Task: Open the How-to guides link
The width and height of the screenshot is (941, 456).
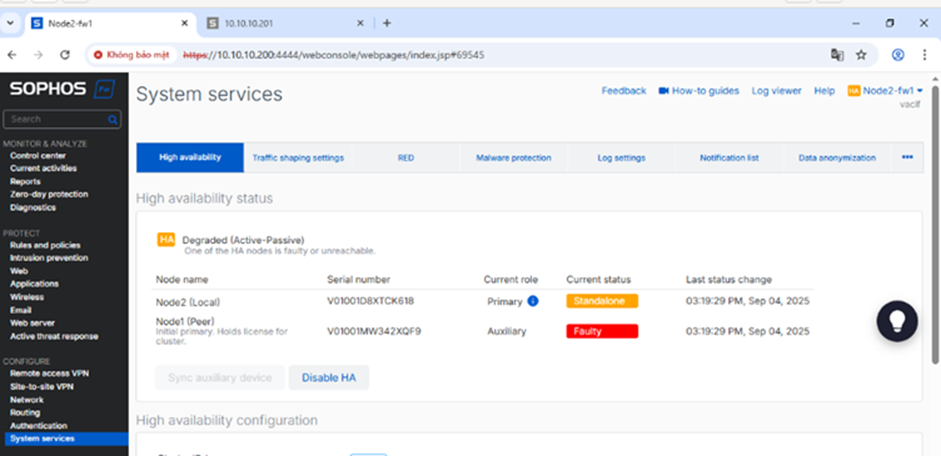Action: pyautogui.click(x=706, y=91)
